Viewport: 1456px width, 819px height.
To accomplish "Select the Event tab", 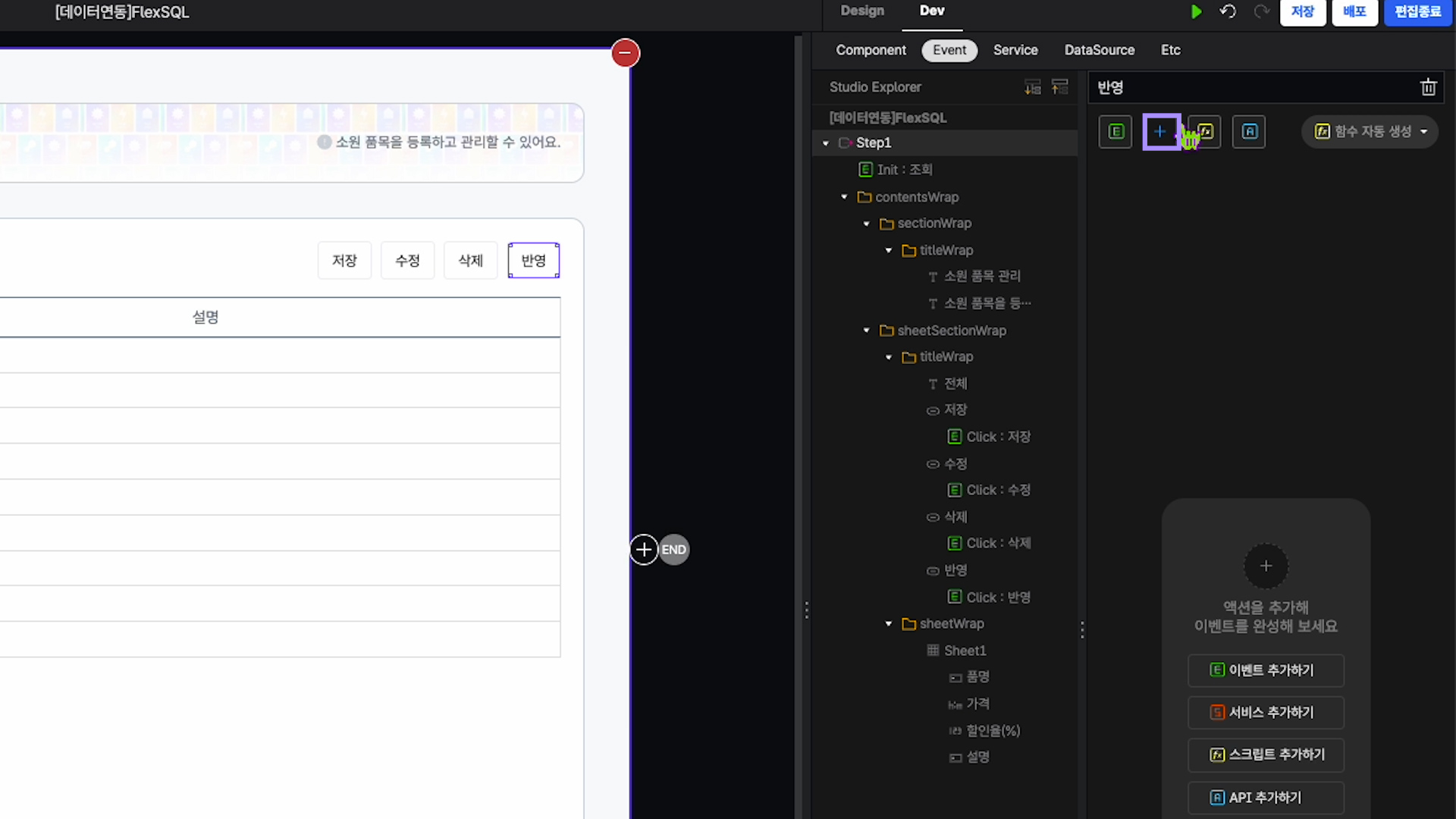I will pyautogui.click(x=949, y=50).
